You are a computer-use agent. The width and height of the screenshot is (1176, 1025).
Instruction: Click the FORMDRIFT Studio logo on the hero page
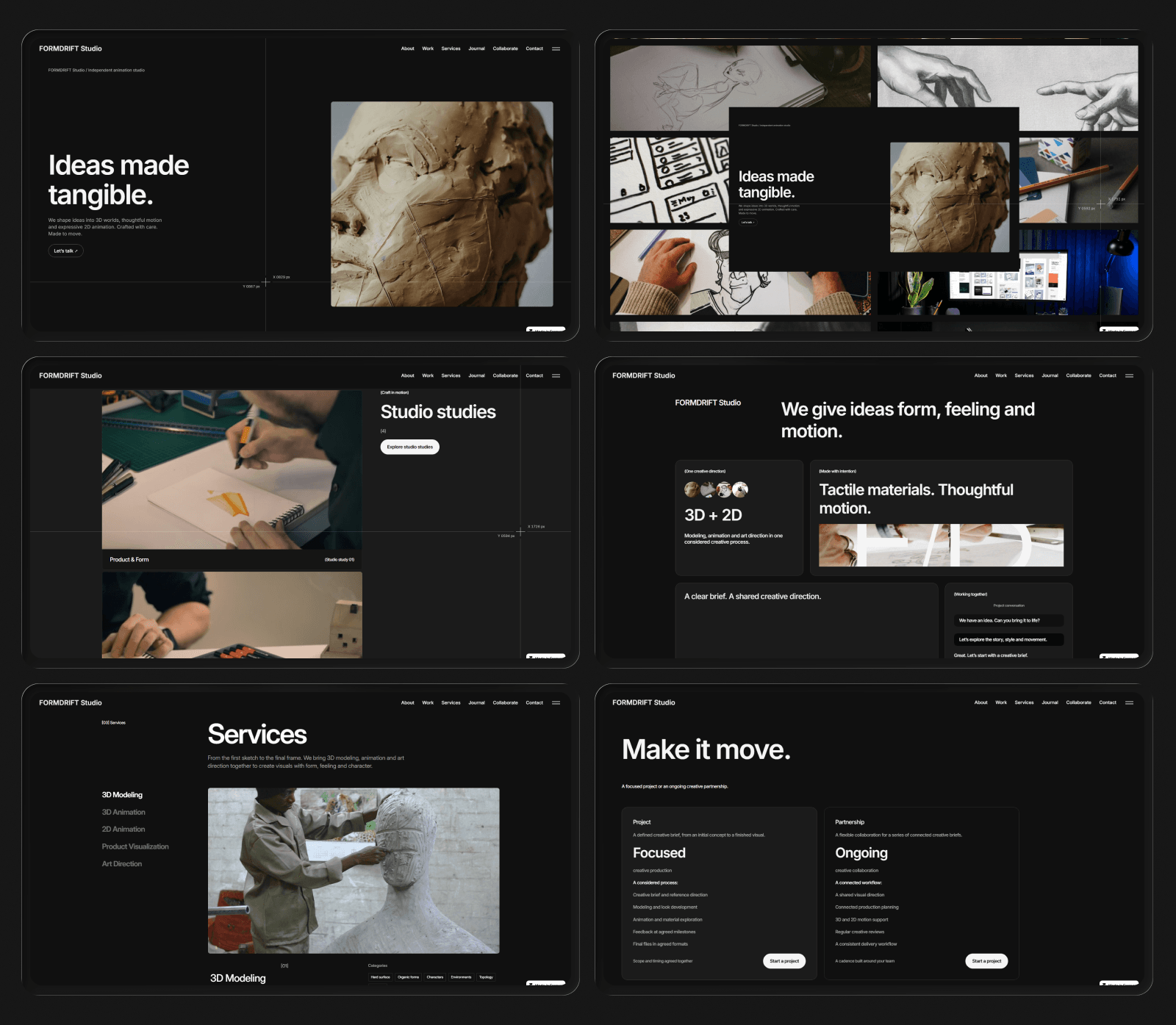tap(71, 48)
